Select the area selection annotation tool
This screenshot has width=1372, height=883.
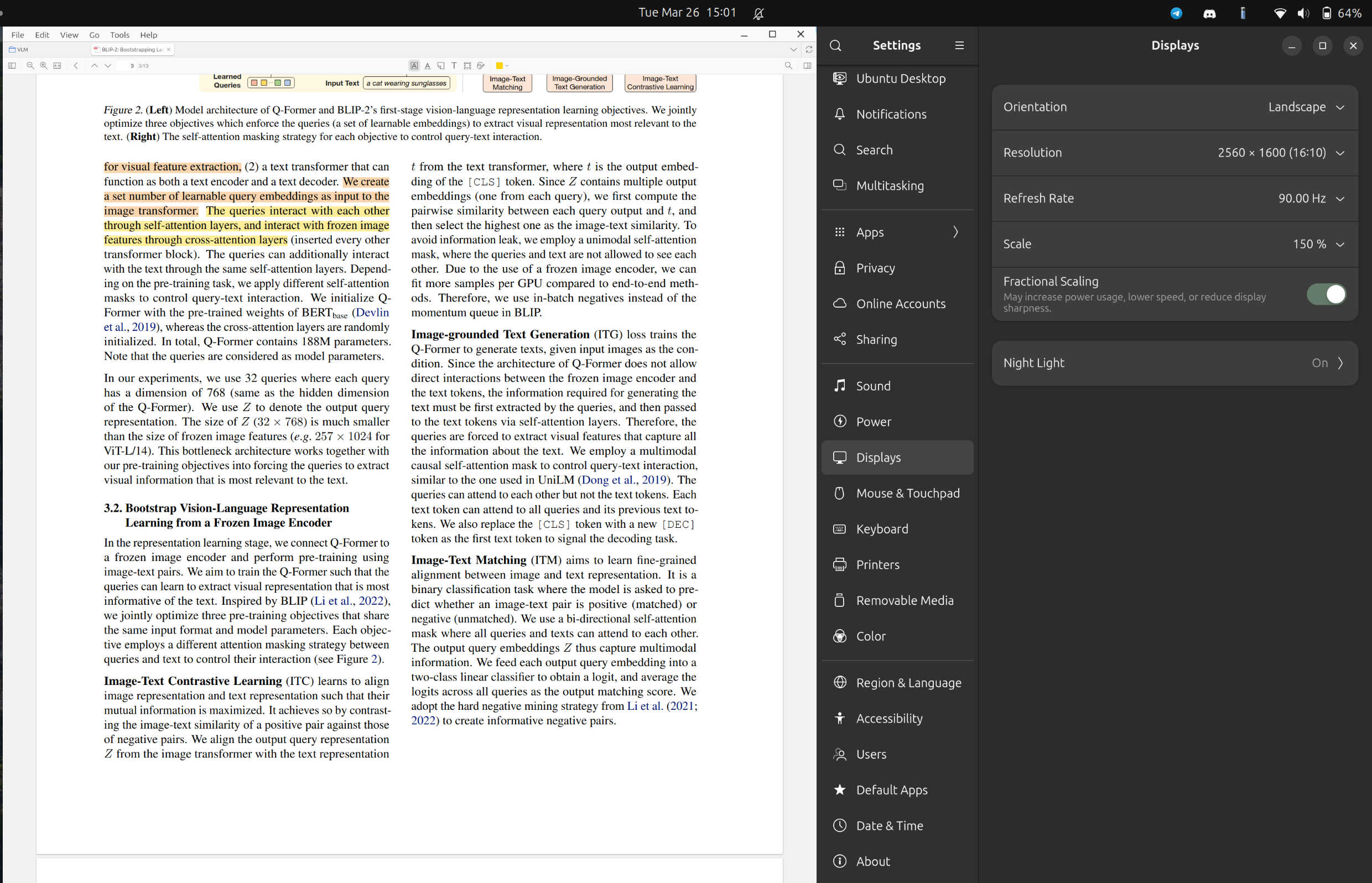pos(467,65)
